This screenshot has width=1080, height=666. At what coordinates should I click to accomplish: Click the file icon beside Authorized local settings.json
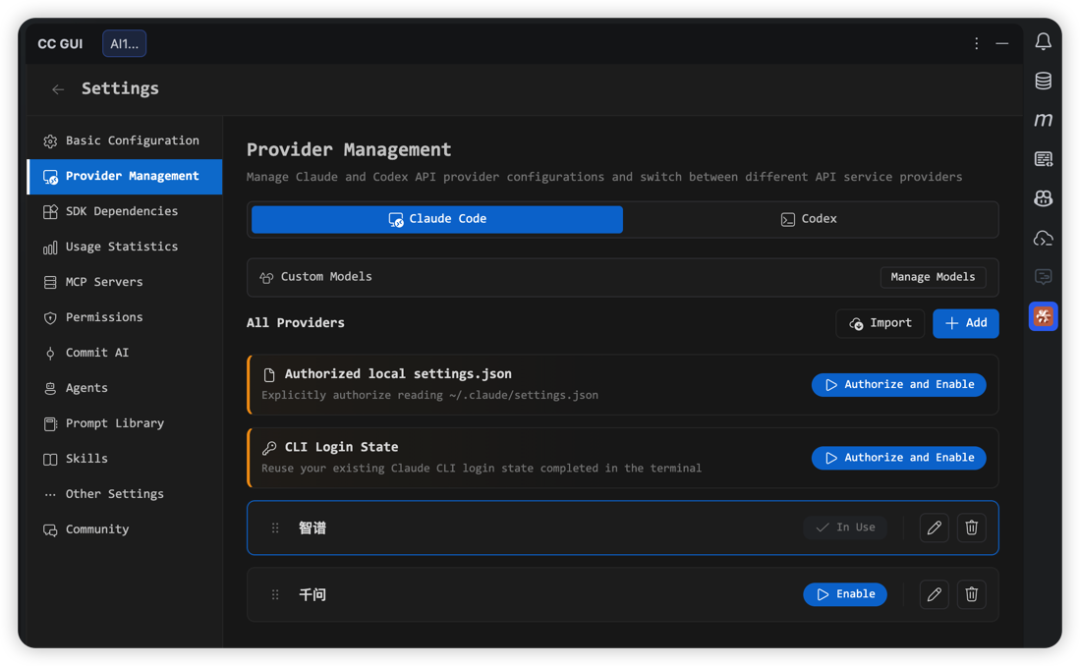pyautogui.click(x=269, y=375)
